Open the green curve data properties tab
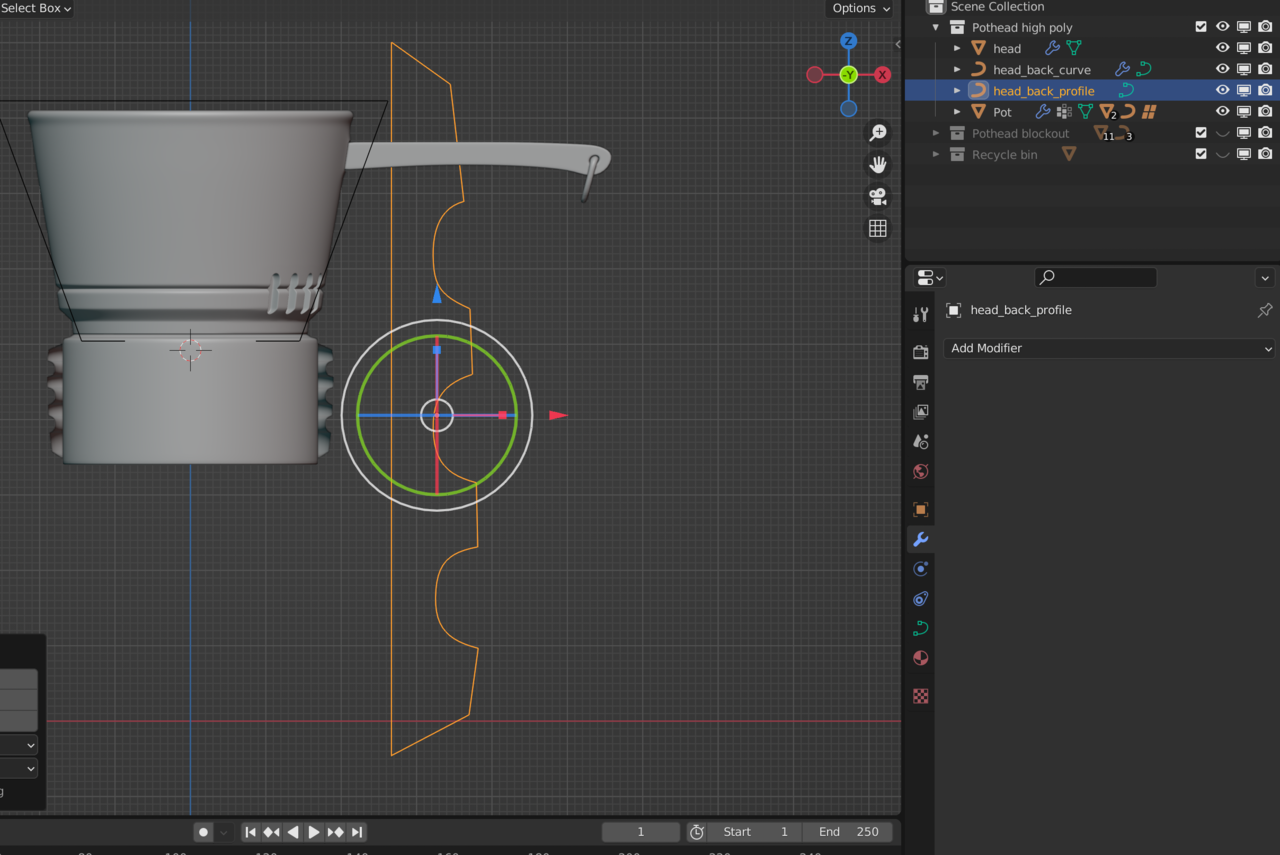 pos(920,628)
